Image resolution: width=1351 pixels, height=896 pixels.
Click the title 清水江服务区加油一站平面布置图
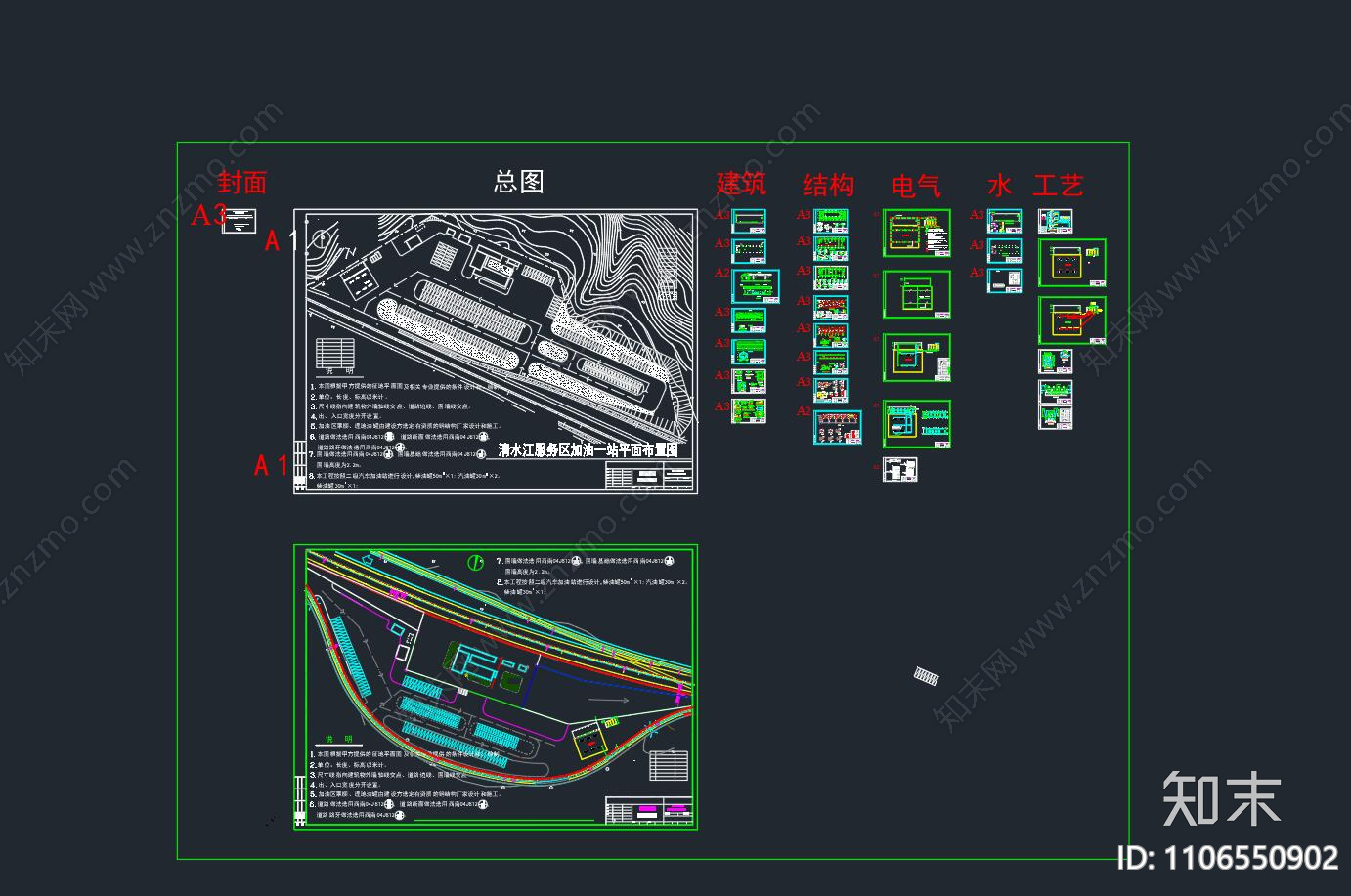pyautogui.click(x=588, y=450)
